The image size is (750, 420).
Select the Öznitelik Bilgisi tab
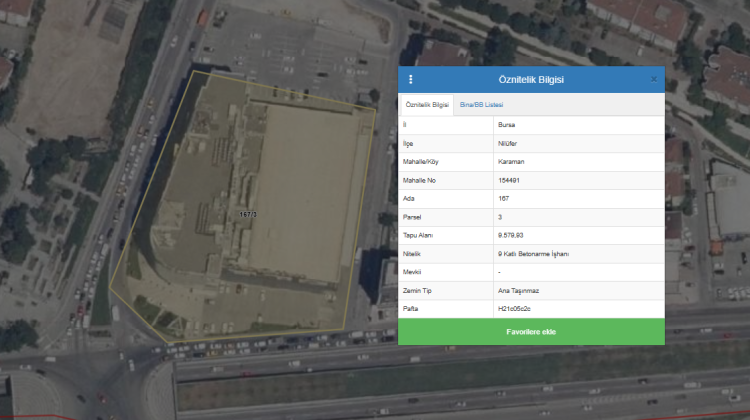(427, 105)
